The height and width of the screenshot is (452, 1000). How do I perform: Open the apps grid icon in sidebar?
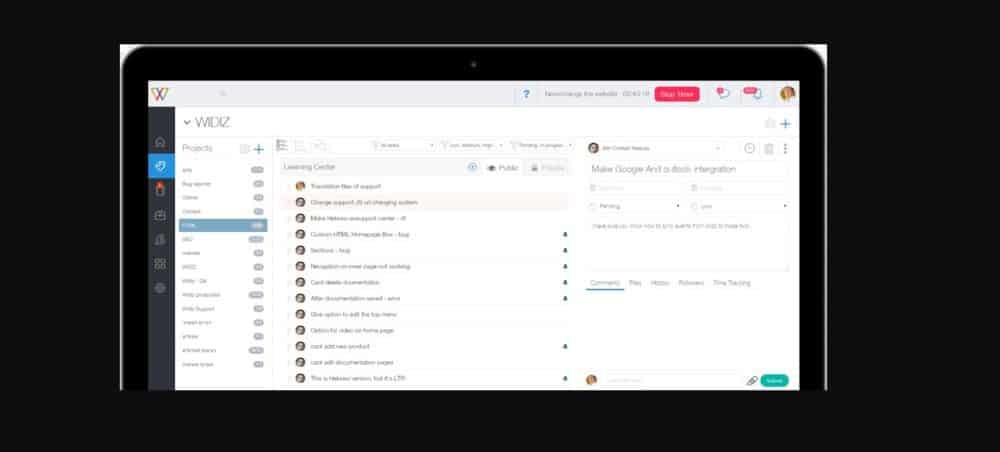pos(160,263)
